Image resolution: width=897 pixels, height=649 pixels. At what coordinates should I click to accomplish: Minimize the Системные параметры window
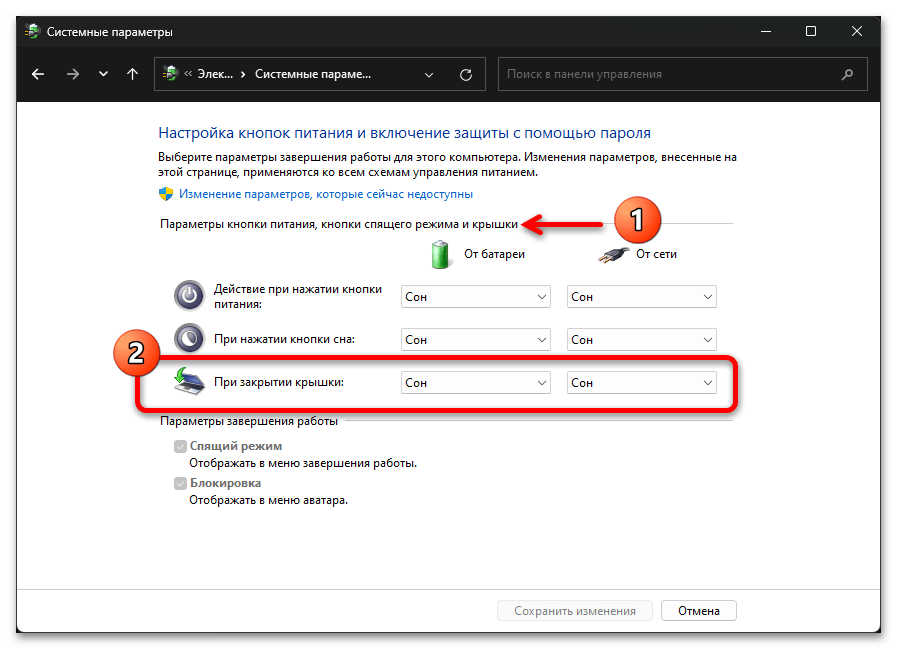765,31
